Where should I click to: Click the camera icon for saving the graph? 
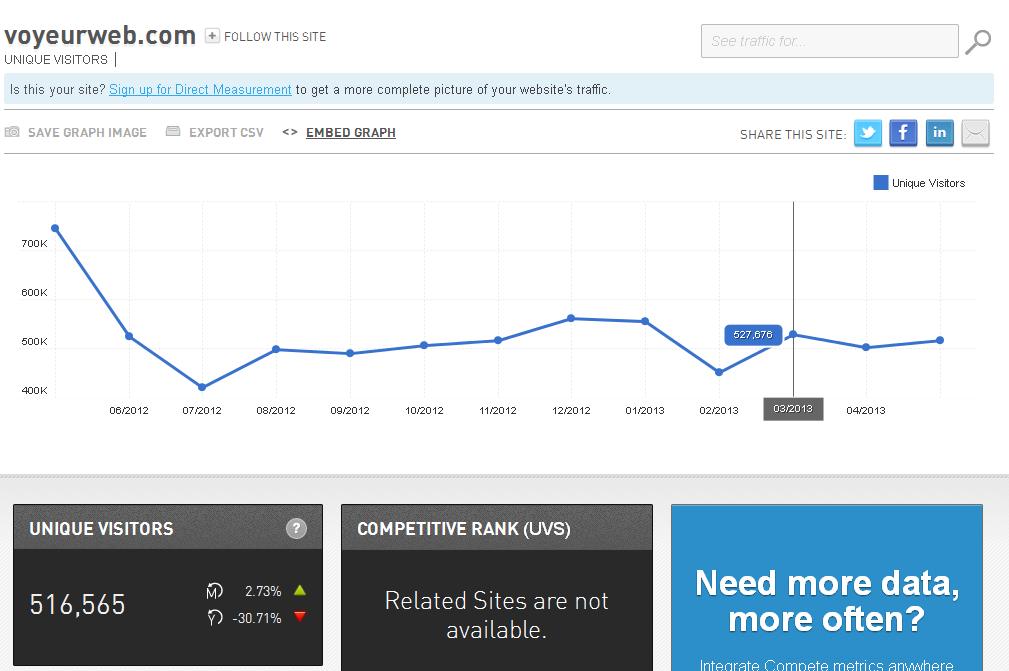(x=12, y=132)
